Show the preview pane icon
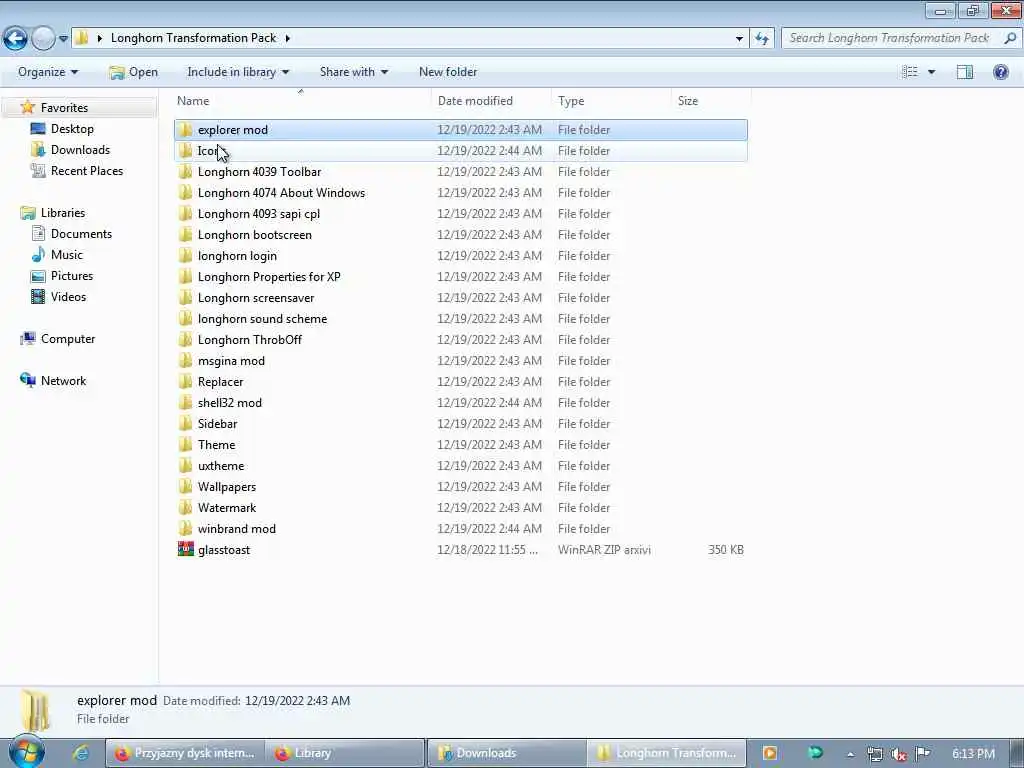This screenshot has width=1024, height=768. (965, 72)
